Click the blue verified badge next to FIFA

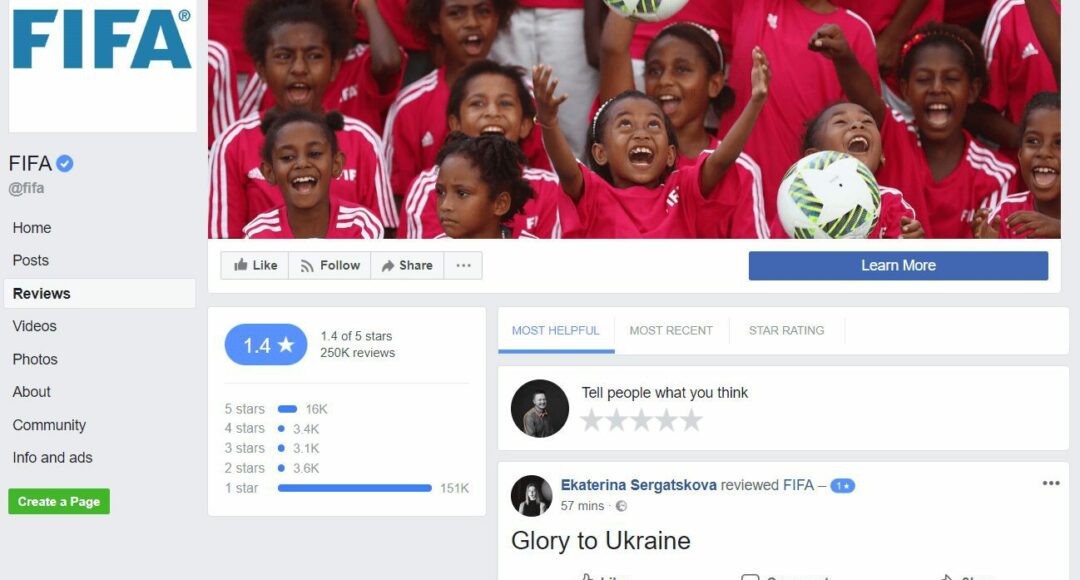(65, 163)
